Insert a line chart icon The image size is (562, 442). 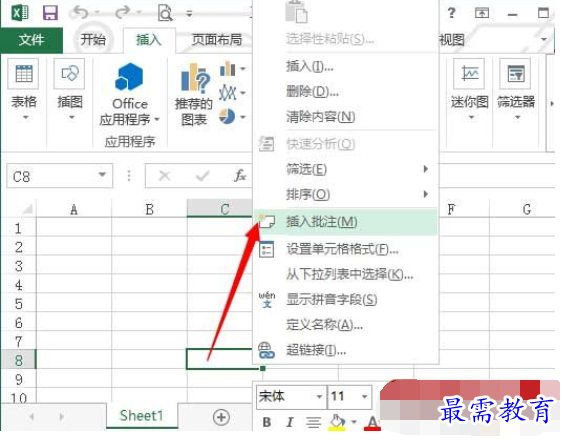(228, 92)
